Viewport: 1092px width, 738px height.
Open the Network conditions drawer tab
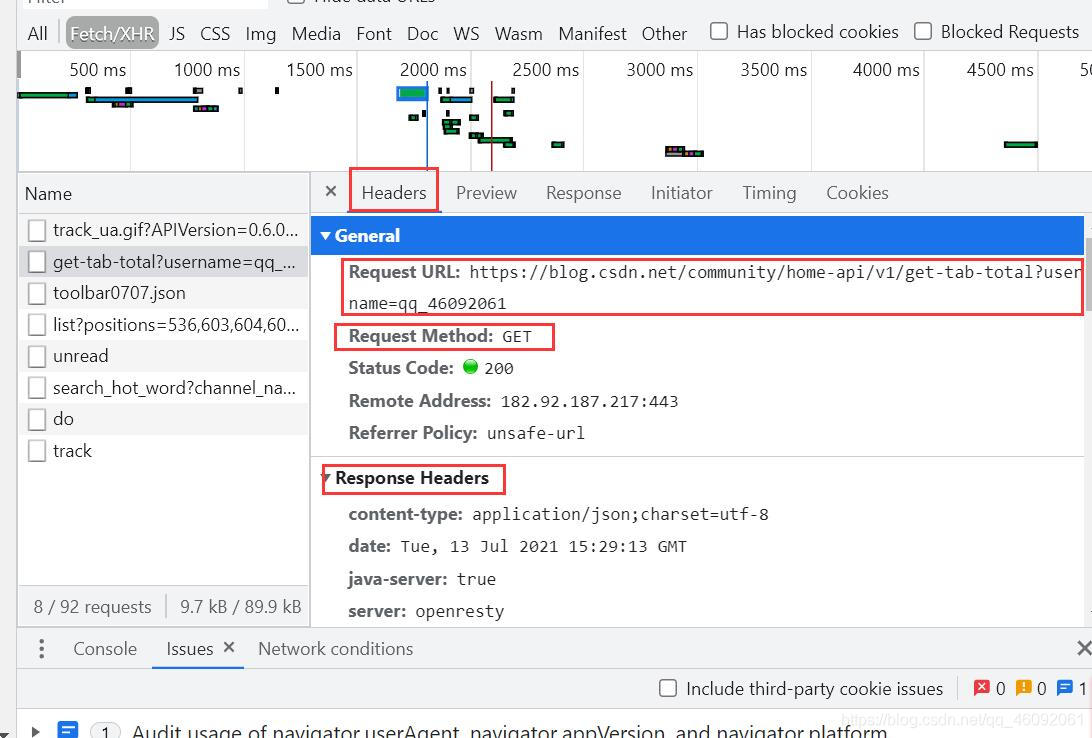point(336,648)
